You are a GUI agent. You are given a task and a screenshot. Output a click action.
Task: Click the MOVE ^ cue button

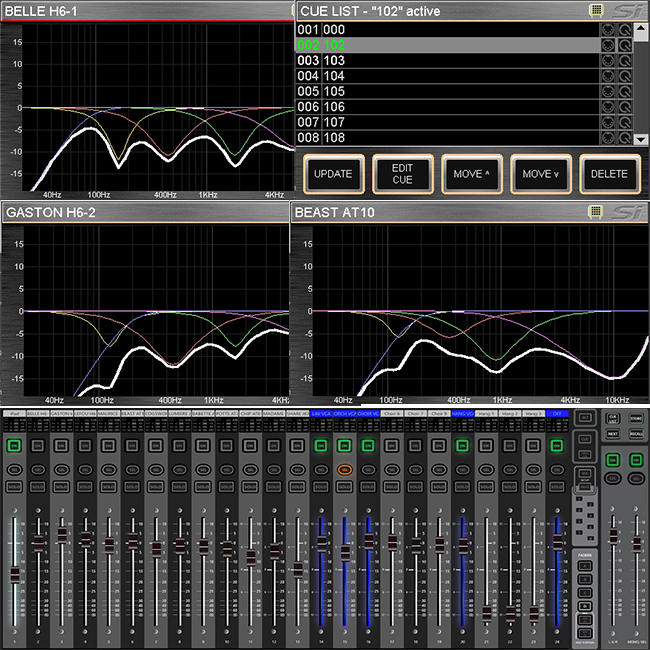(472, 174)
